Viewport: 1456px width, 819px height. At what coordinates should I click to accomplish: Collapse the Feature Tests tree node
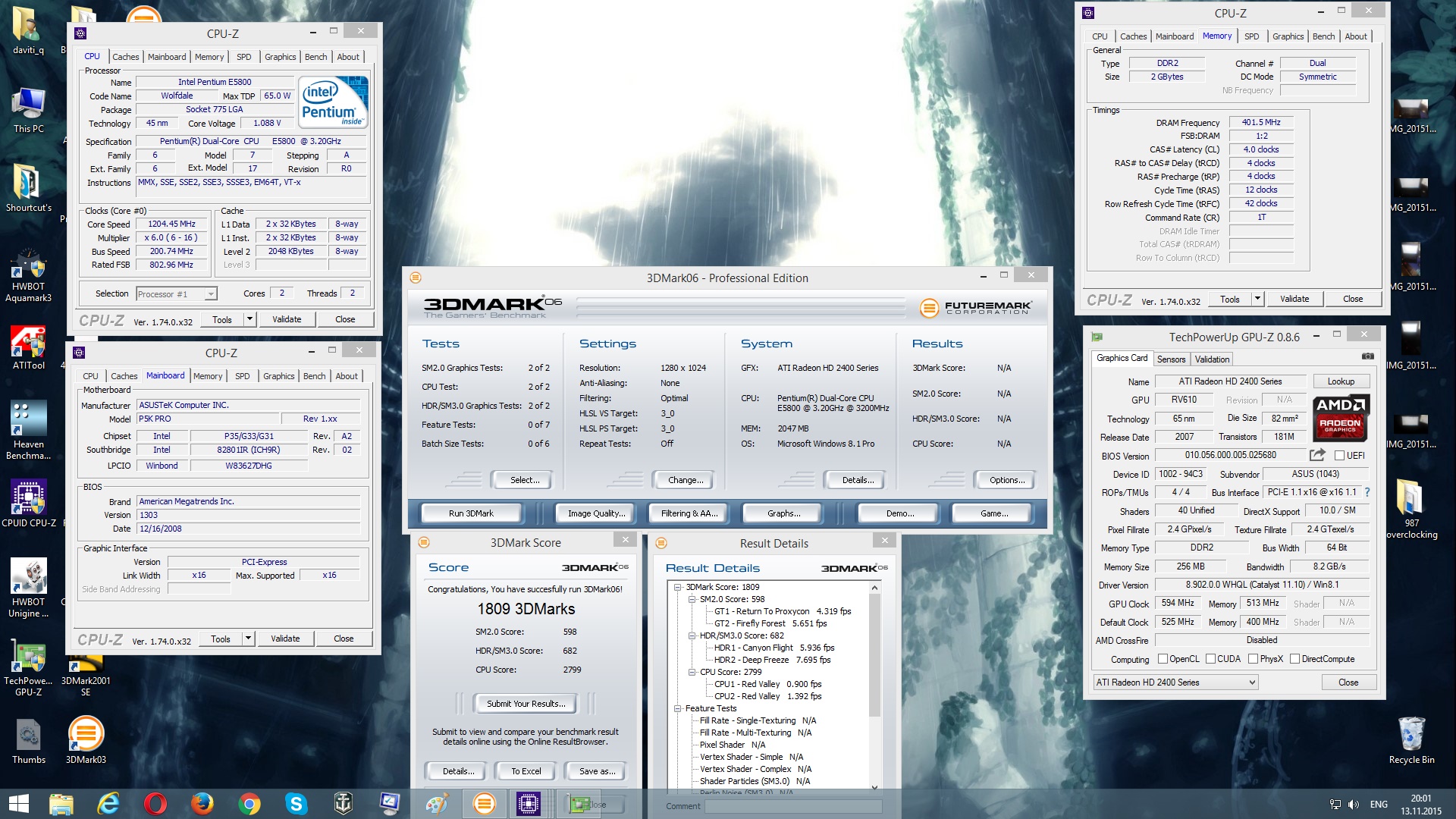click(x=678, y=708)
